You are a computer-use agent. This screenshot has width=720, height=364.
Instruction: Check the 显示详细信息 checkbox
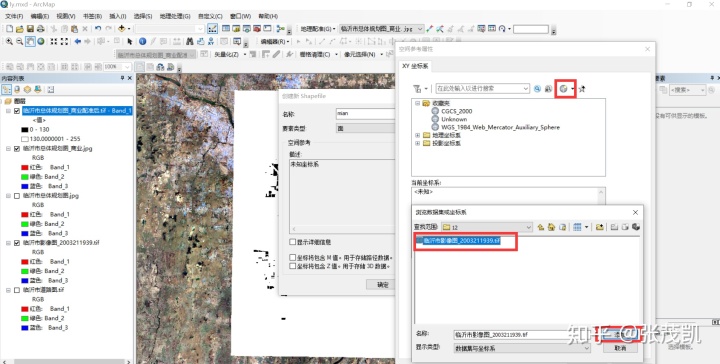[292, 241]
